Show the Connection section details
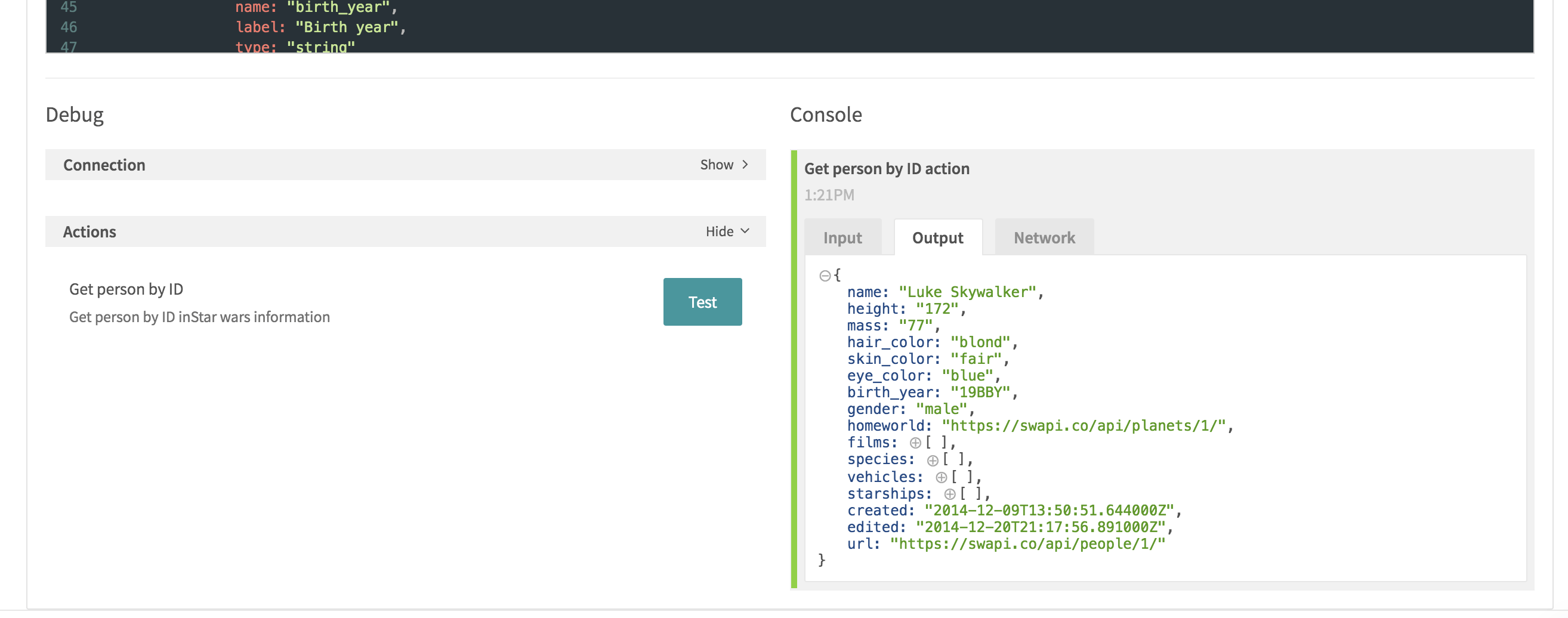 coord(717,164)
